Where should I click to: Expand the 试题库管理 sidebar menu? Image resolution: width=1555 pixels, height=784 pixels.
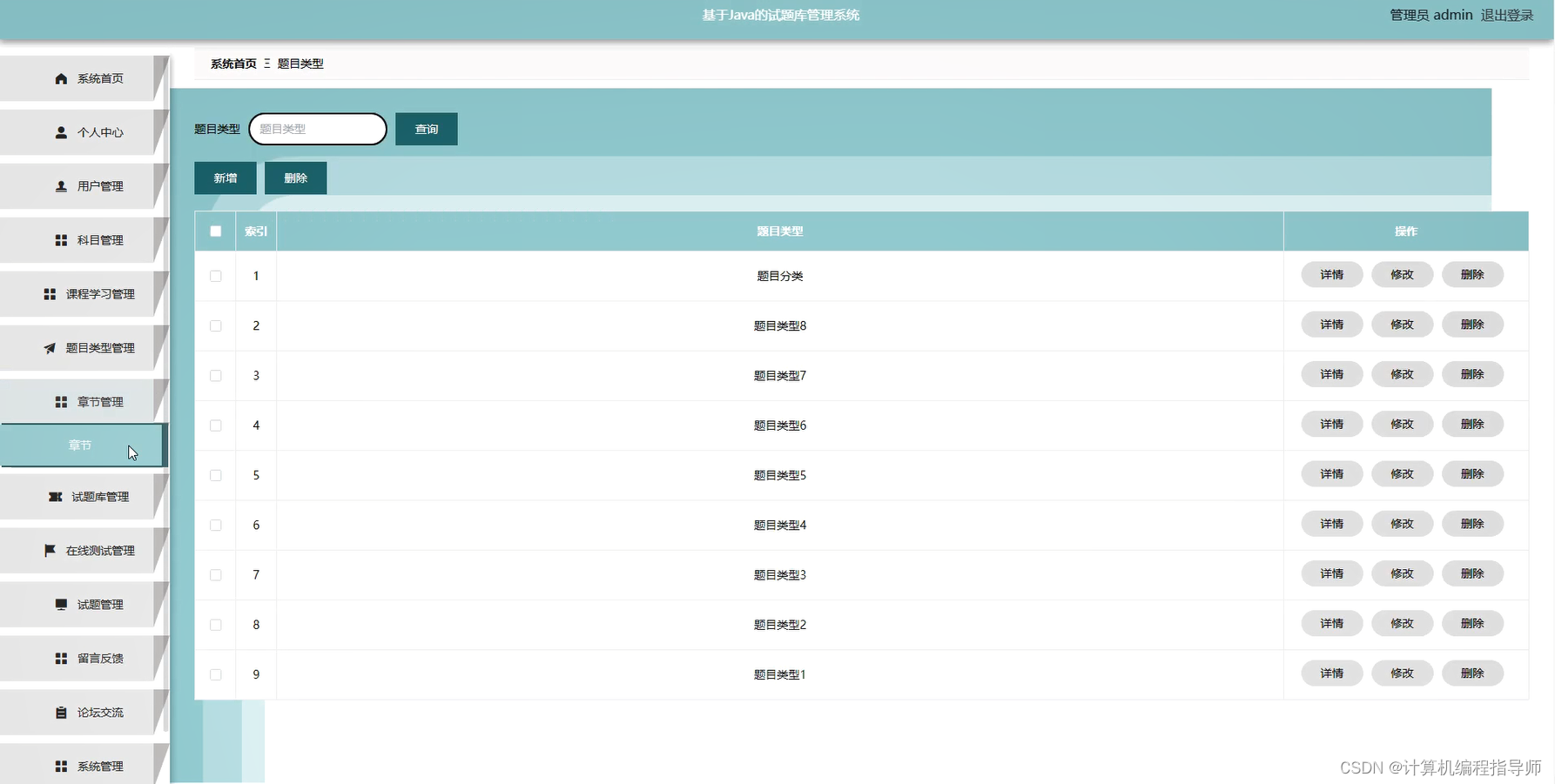tap(83, 497)
